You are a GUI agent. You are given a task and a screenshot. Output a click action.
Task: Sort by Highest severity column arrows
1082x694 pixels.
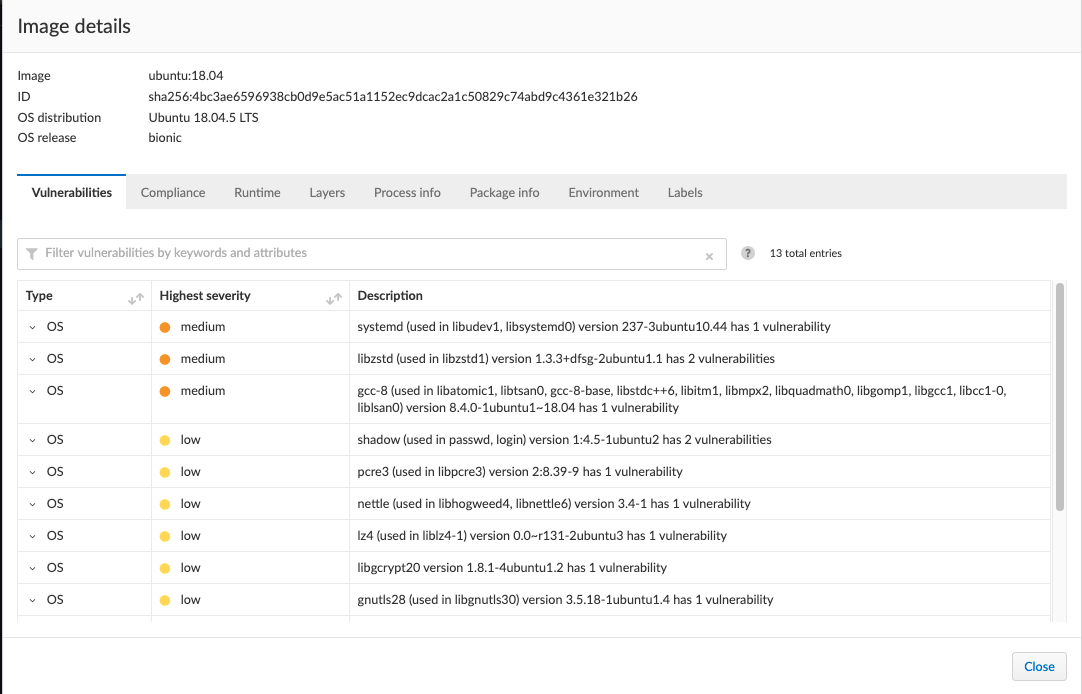(x=334, y=299)
